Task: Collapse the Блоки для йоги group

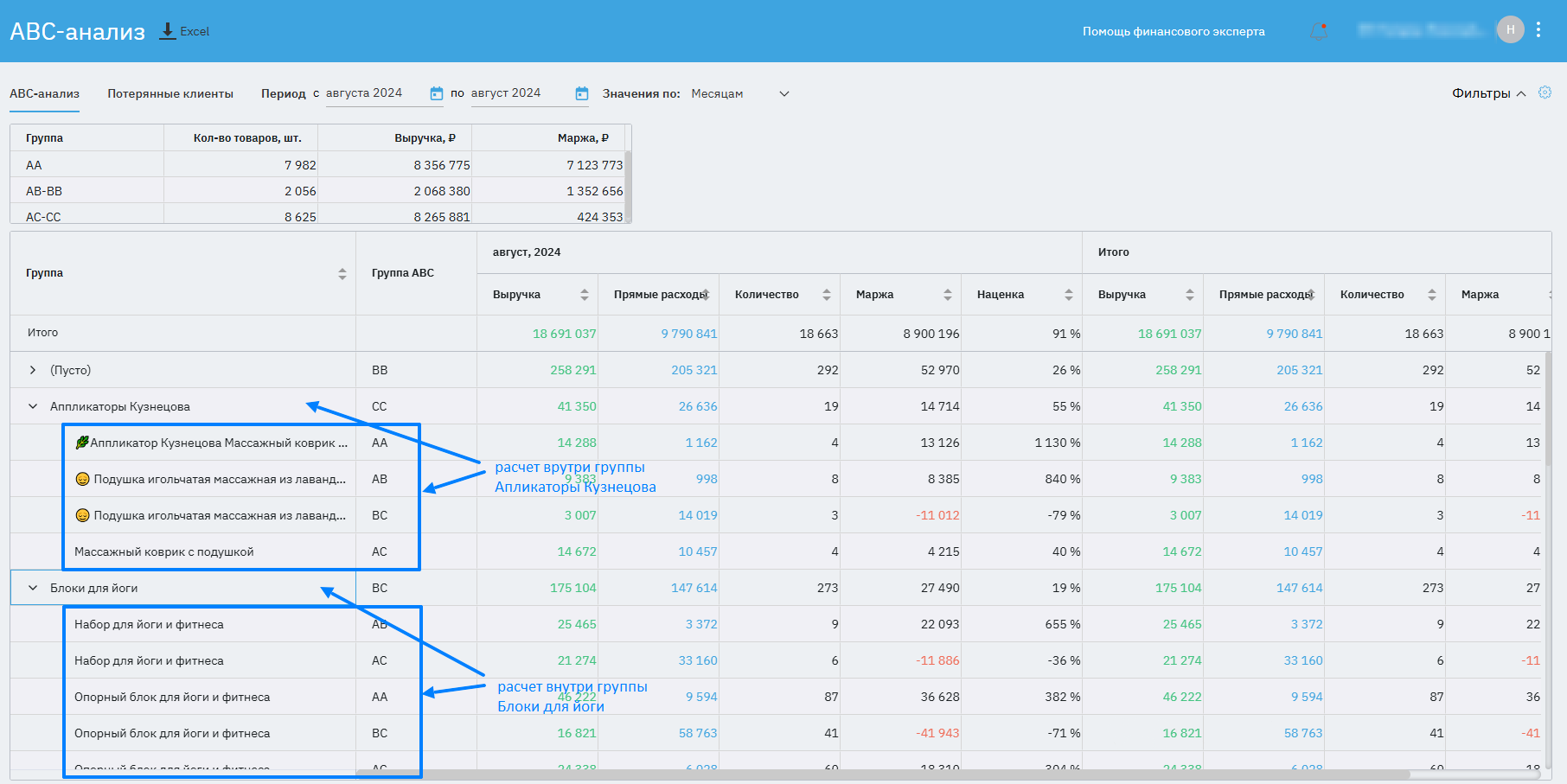Action: [33, 588]
